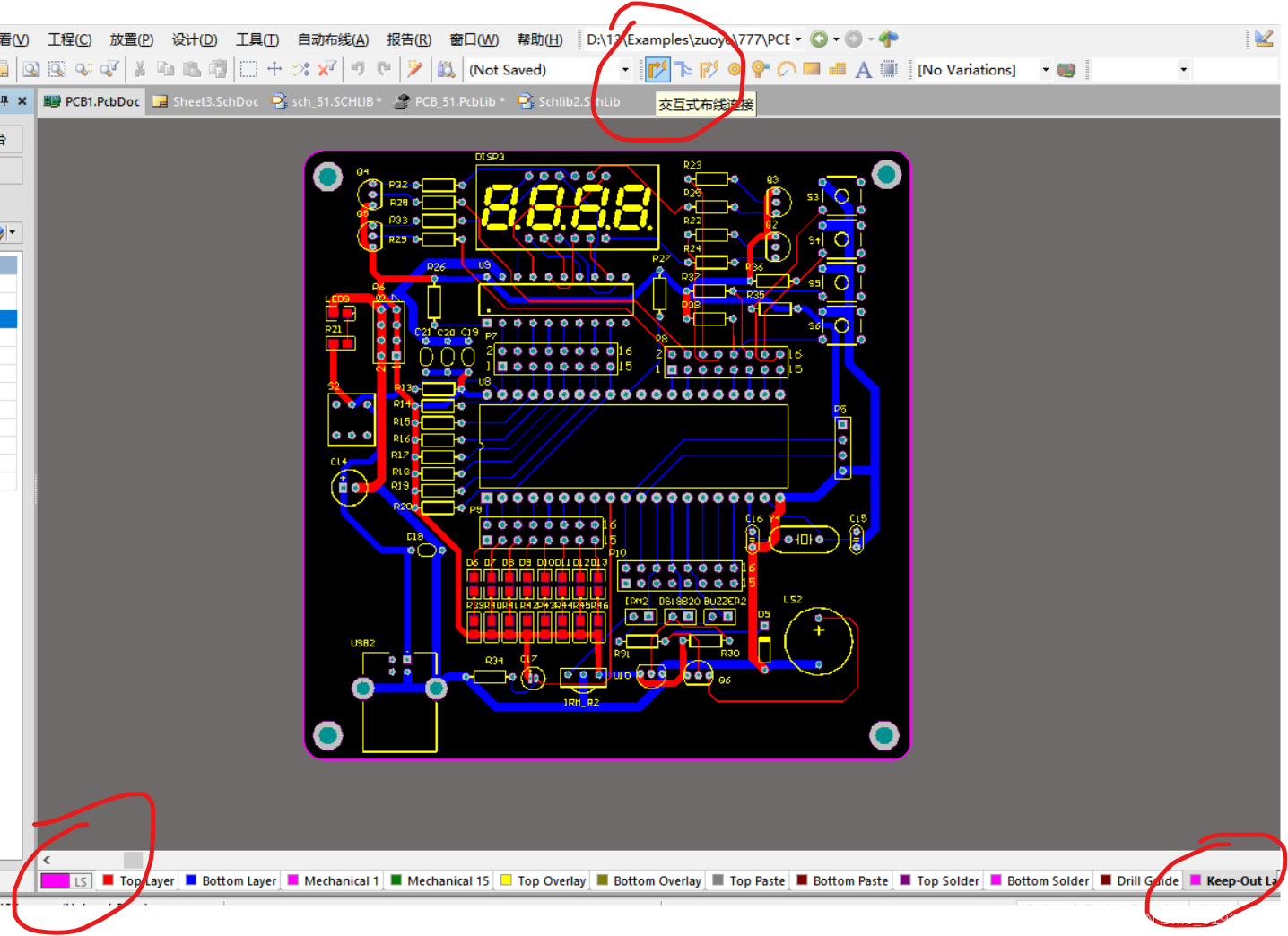Select place polygon plane tool
This screenshot has width=1288, height=936.
[x=838, y=69]
